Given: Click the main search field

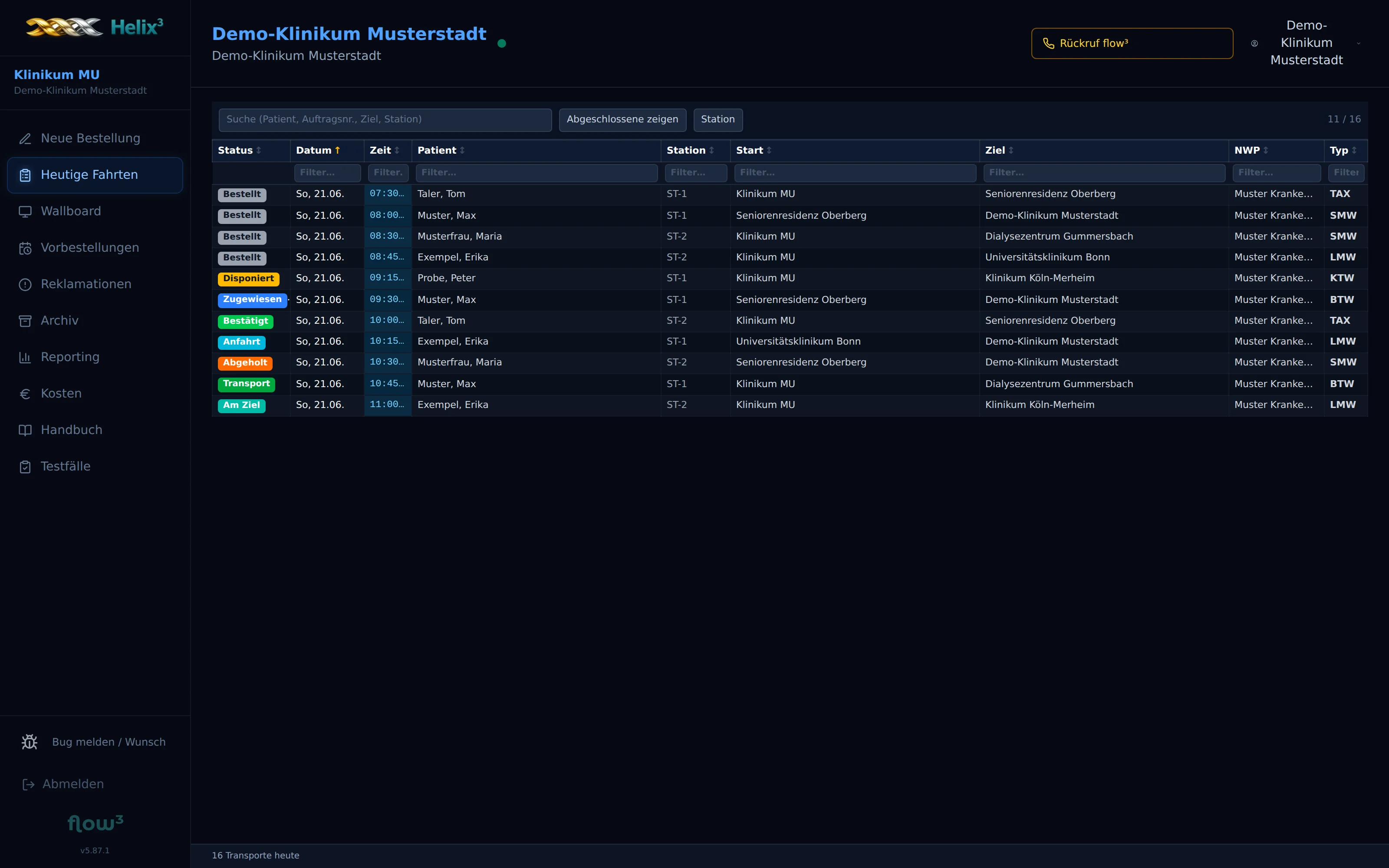Looking at the screenshot, I should tap(385, 119).
